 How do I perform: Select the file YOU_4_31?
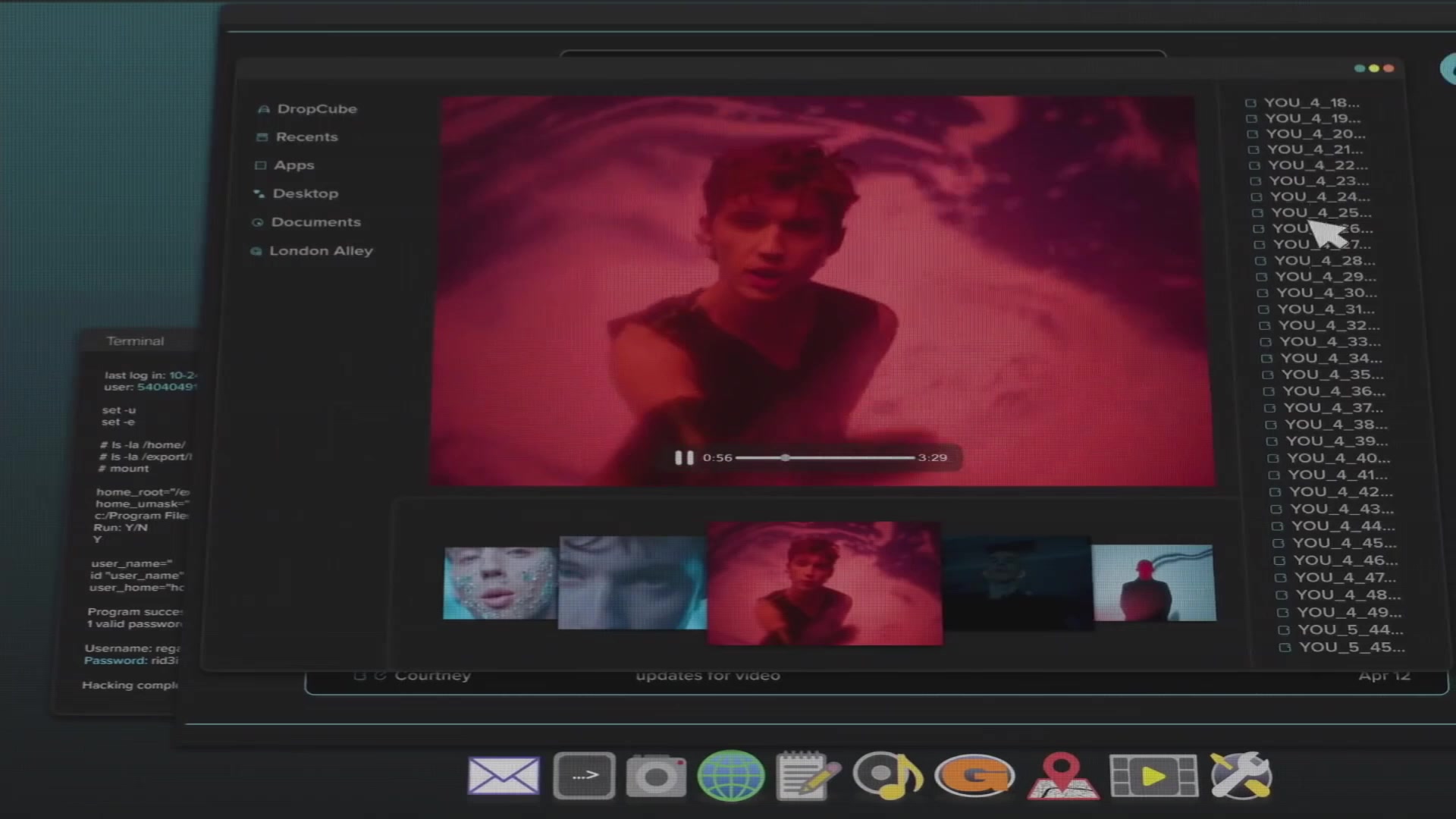click(1326, 309)
